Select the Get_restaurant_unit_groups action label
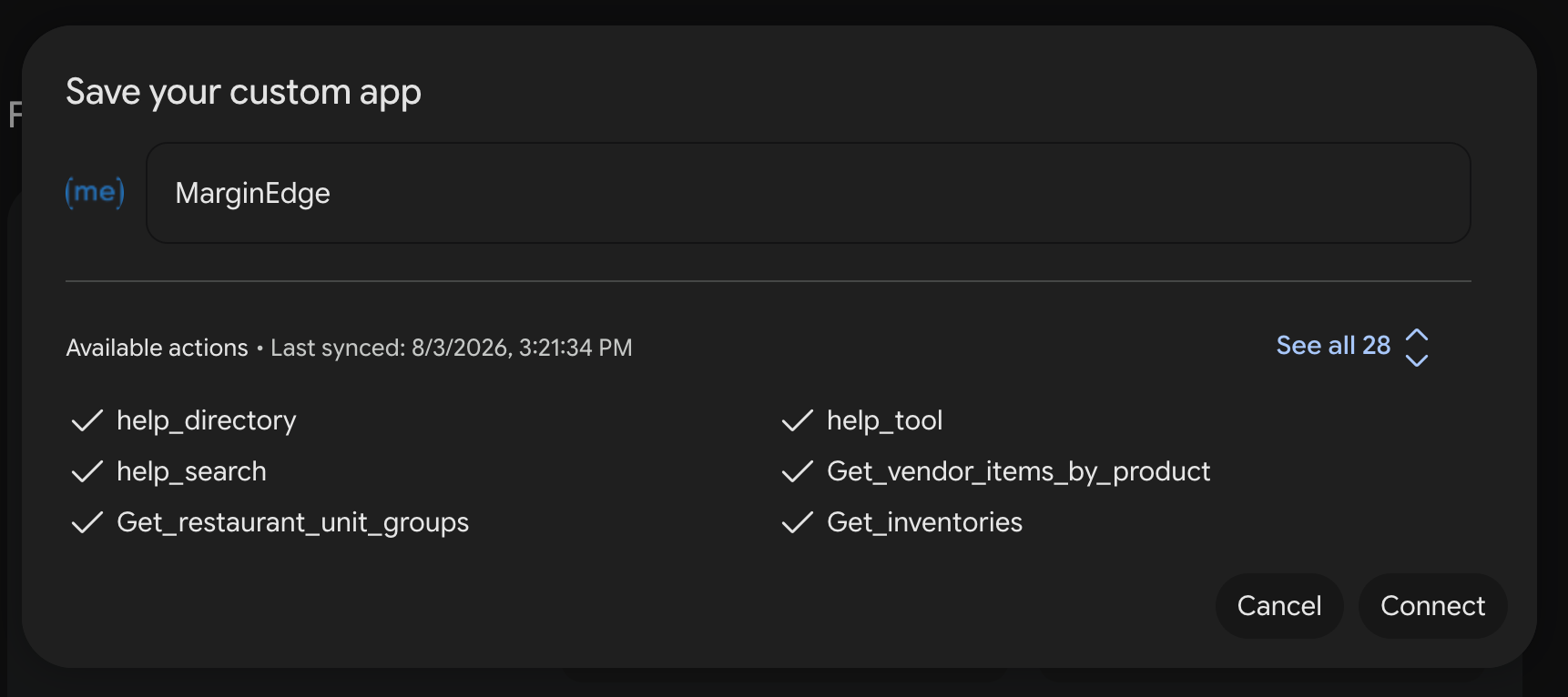 click(x=292, y=522)
